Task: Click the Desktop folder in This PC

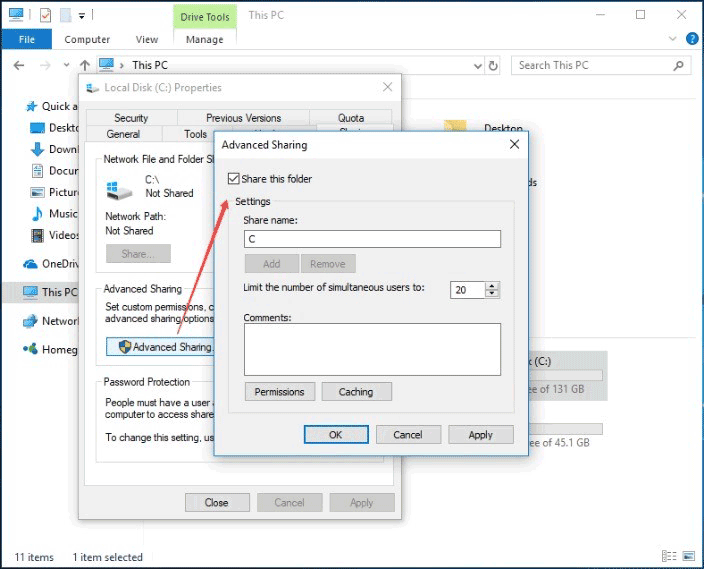Action: [485, 127]
